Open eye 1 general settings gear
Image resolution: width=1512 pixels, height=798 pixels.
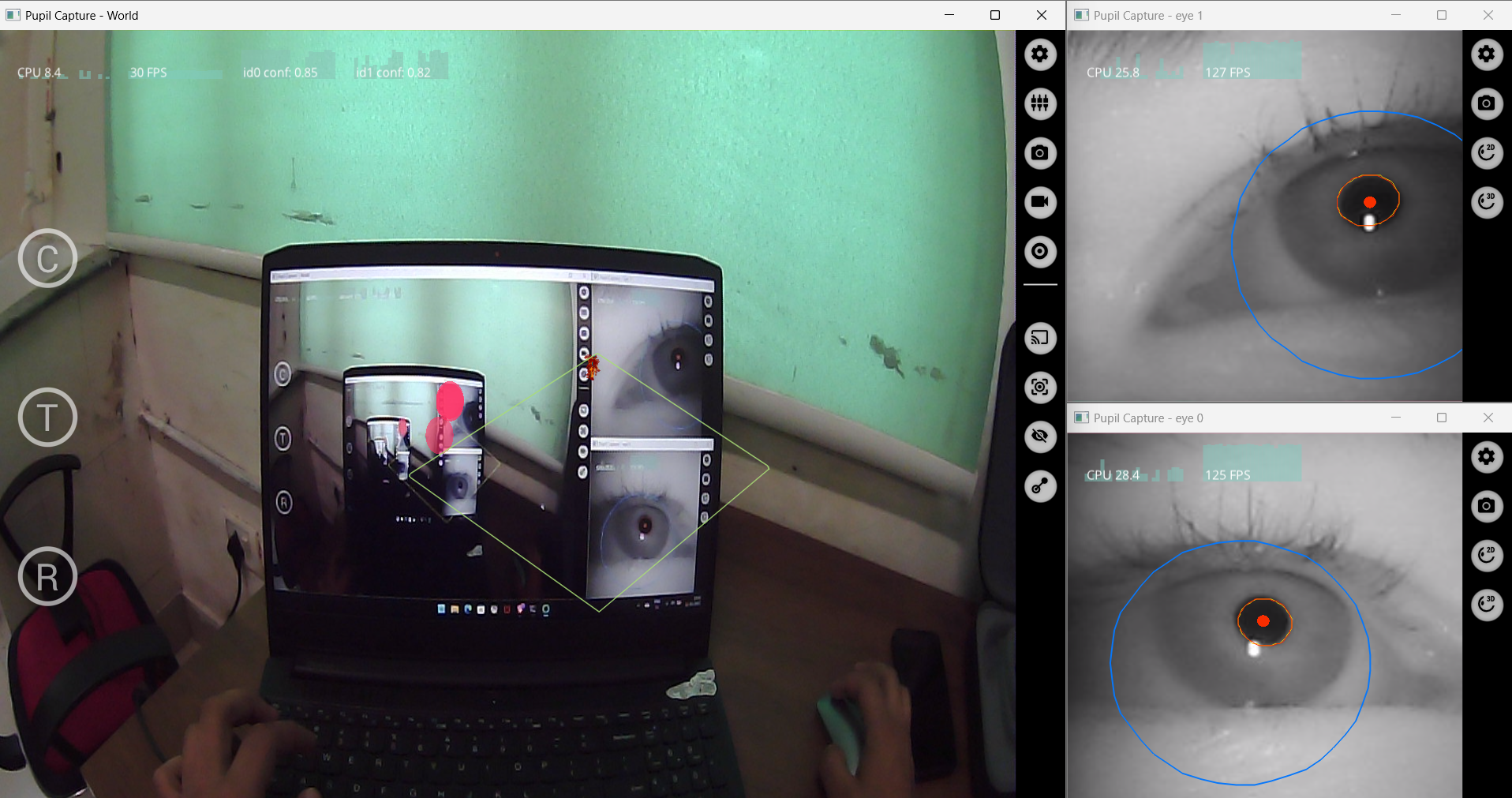(1487, 54)
